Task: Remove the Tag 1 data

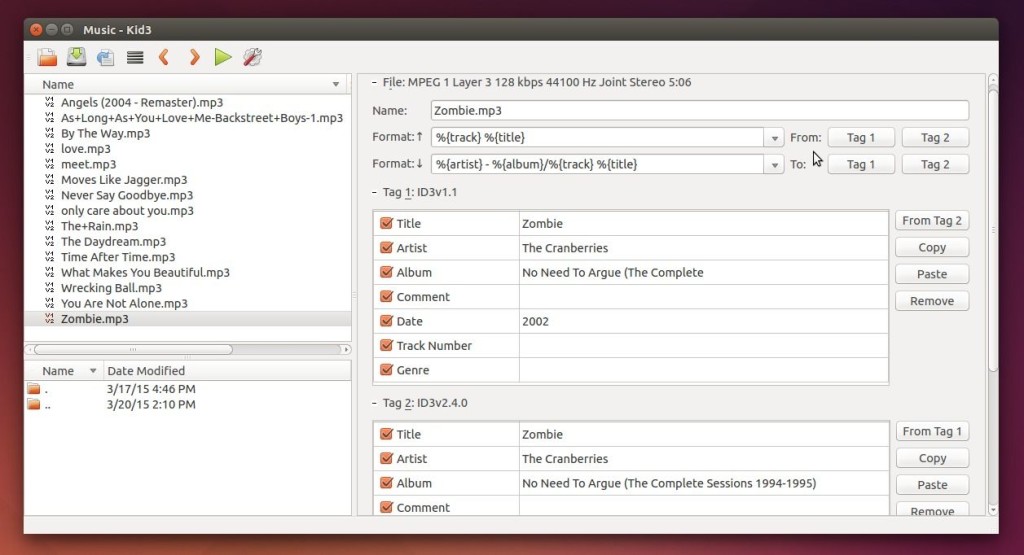Action: [932, 301]
